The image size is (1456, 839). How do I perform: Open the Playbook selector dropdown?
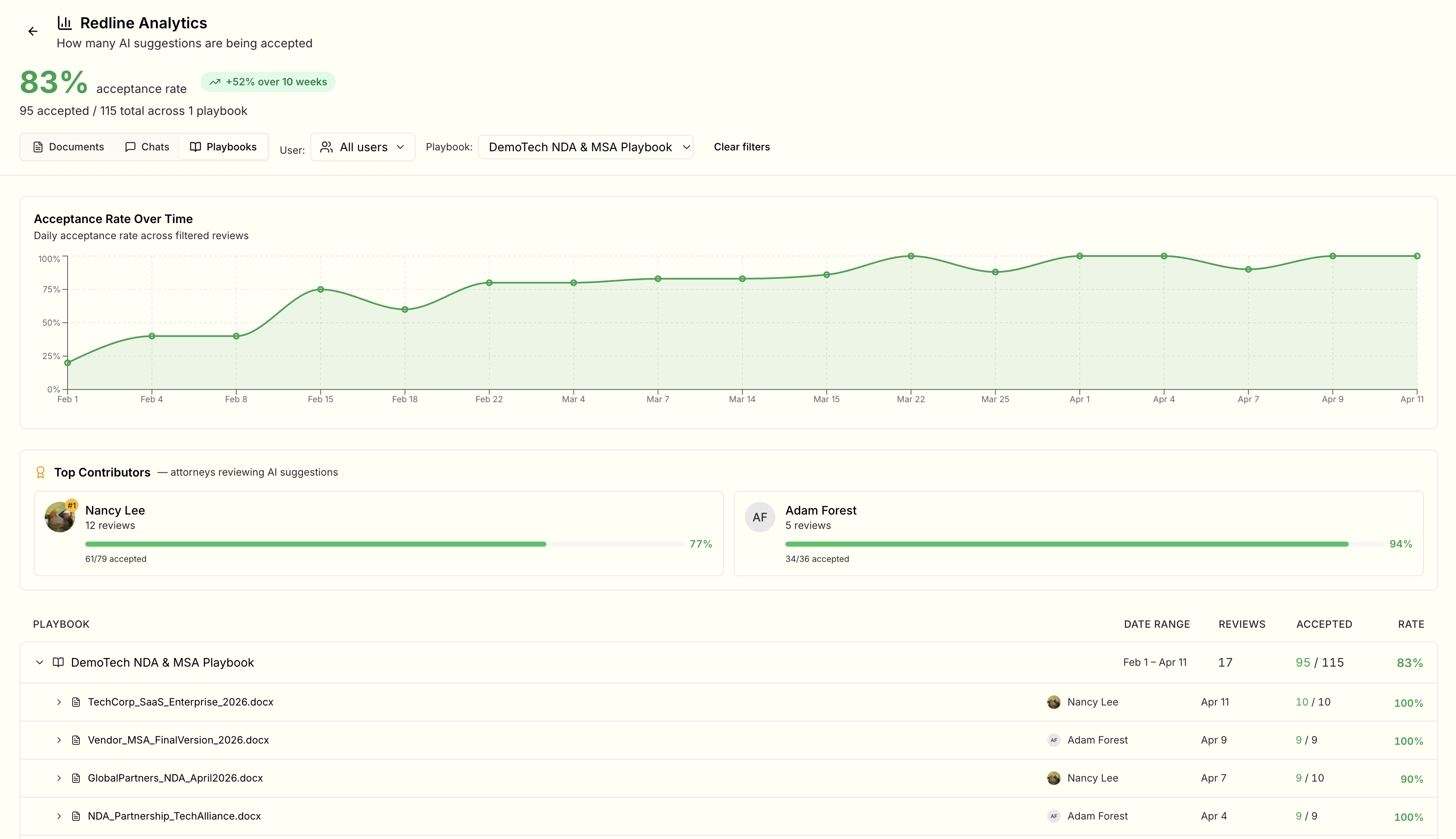(585, 147)
